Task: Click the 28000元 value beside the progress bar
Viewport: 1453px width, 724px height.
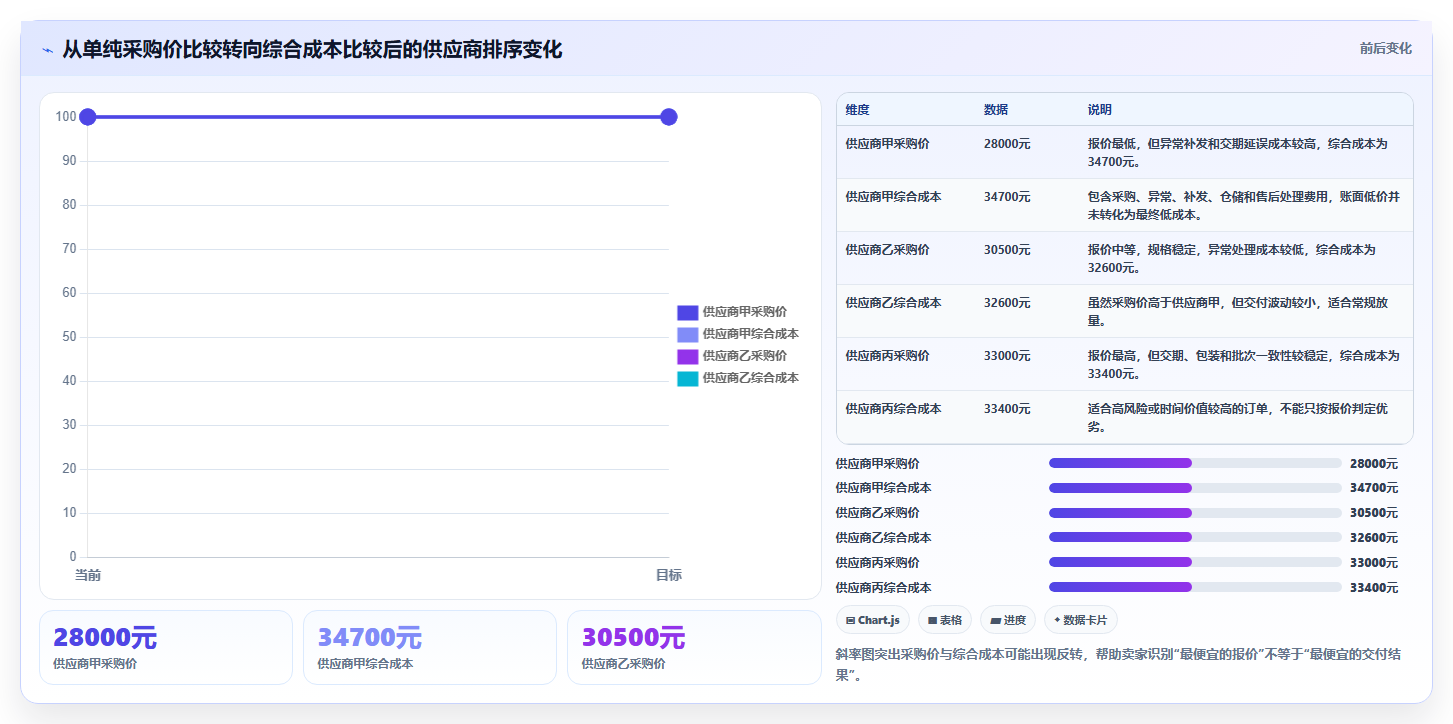Action: click(1374, 464)
